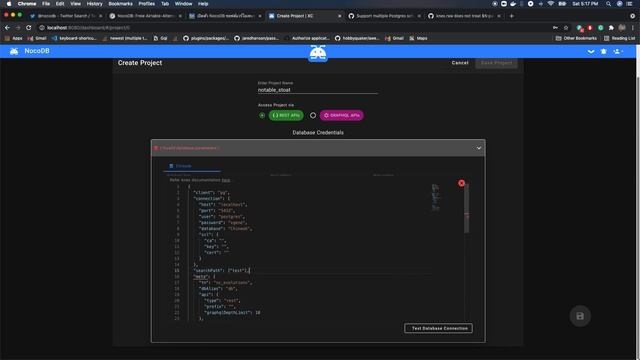640x360 pixels.
Task: Click the code editor vertical scrollbar
Action: [x=466, y=208]
